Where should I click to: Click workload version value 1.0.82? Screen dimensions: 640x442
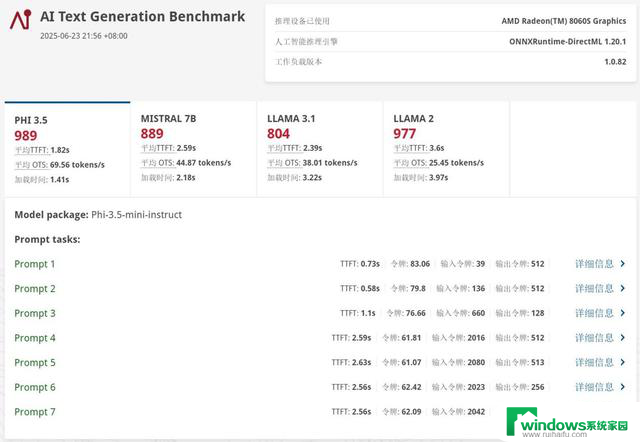(615, 62)
